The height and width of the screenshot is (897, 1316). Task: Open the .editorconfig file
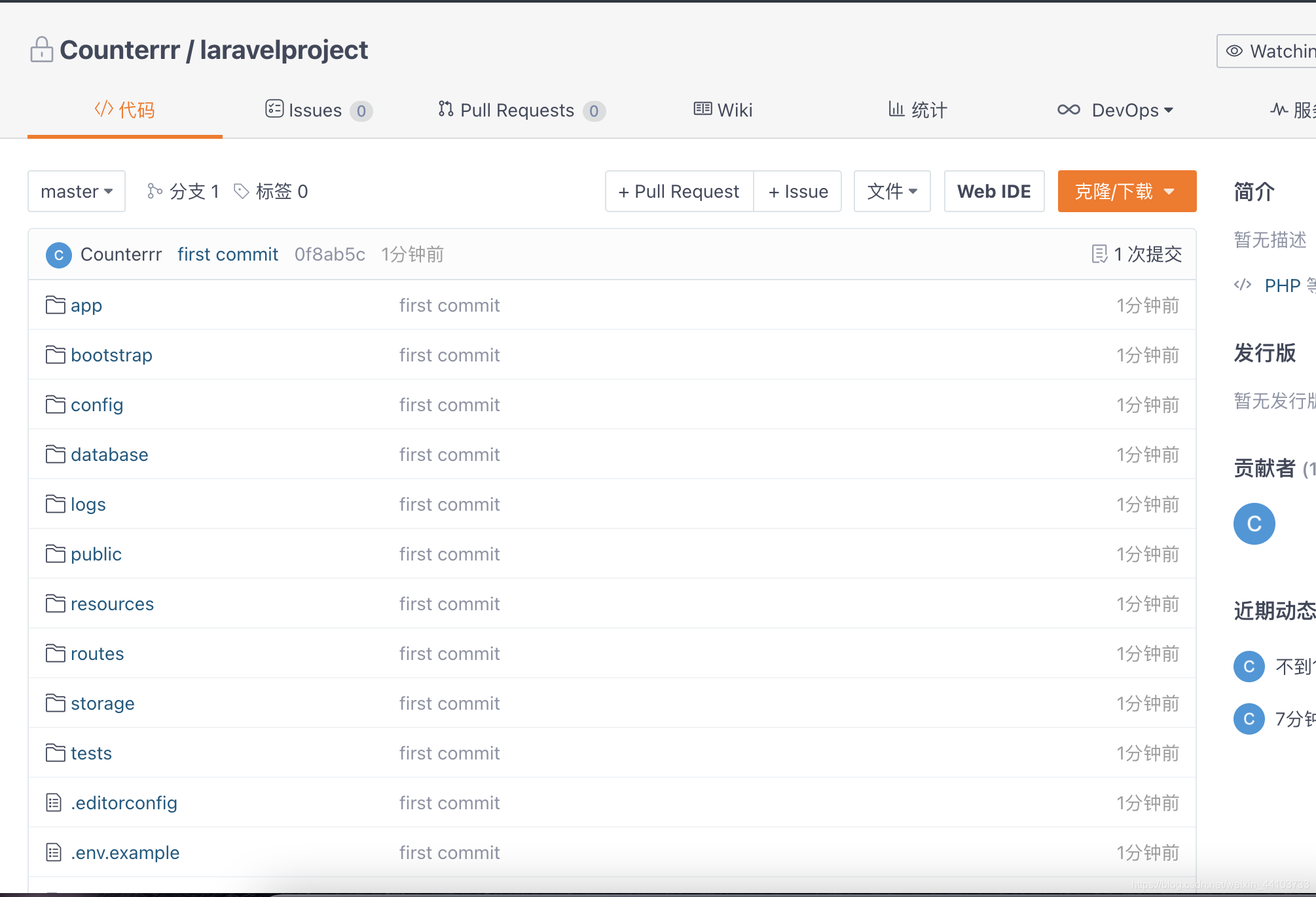point(124,803)
